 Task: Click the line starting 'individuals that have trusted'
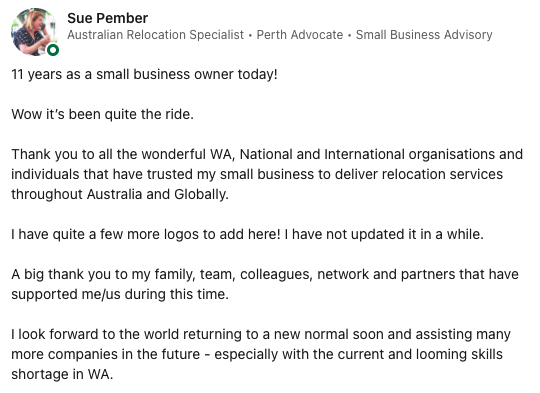(x=257, y=174)
